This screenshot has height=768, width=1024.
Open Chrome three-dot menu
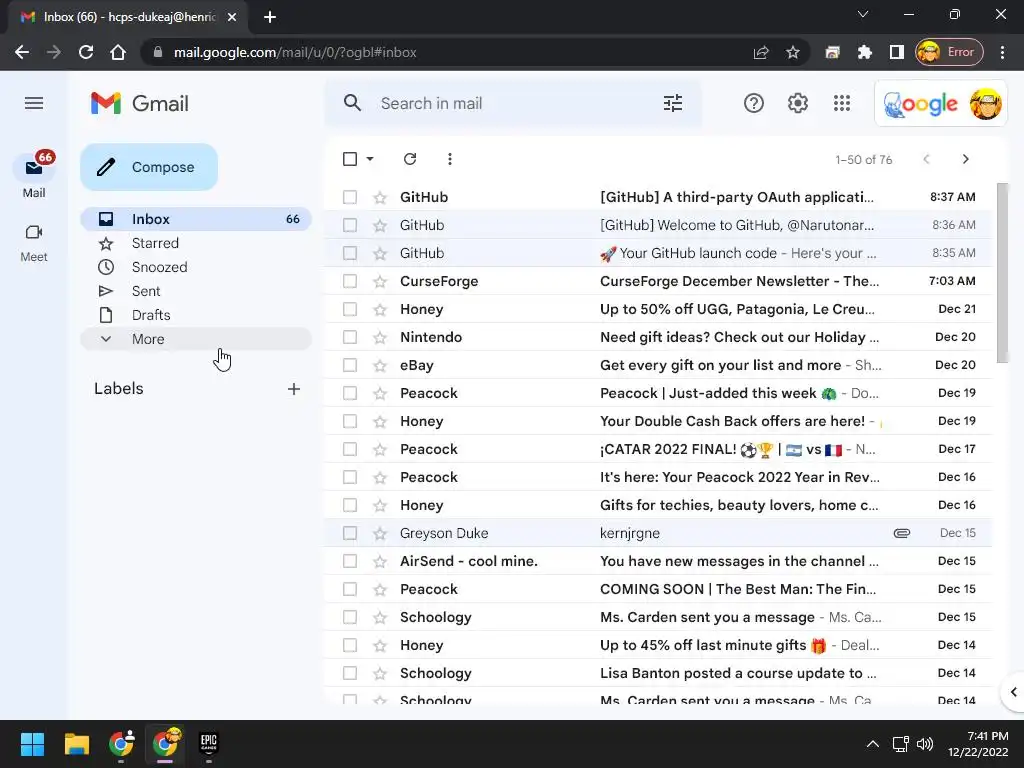pyautogui.click(x=1002, y=52)
